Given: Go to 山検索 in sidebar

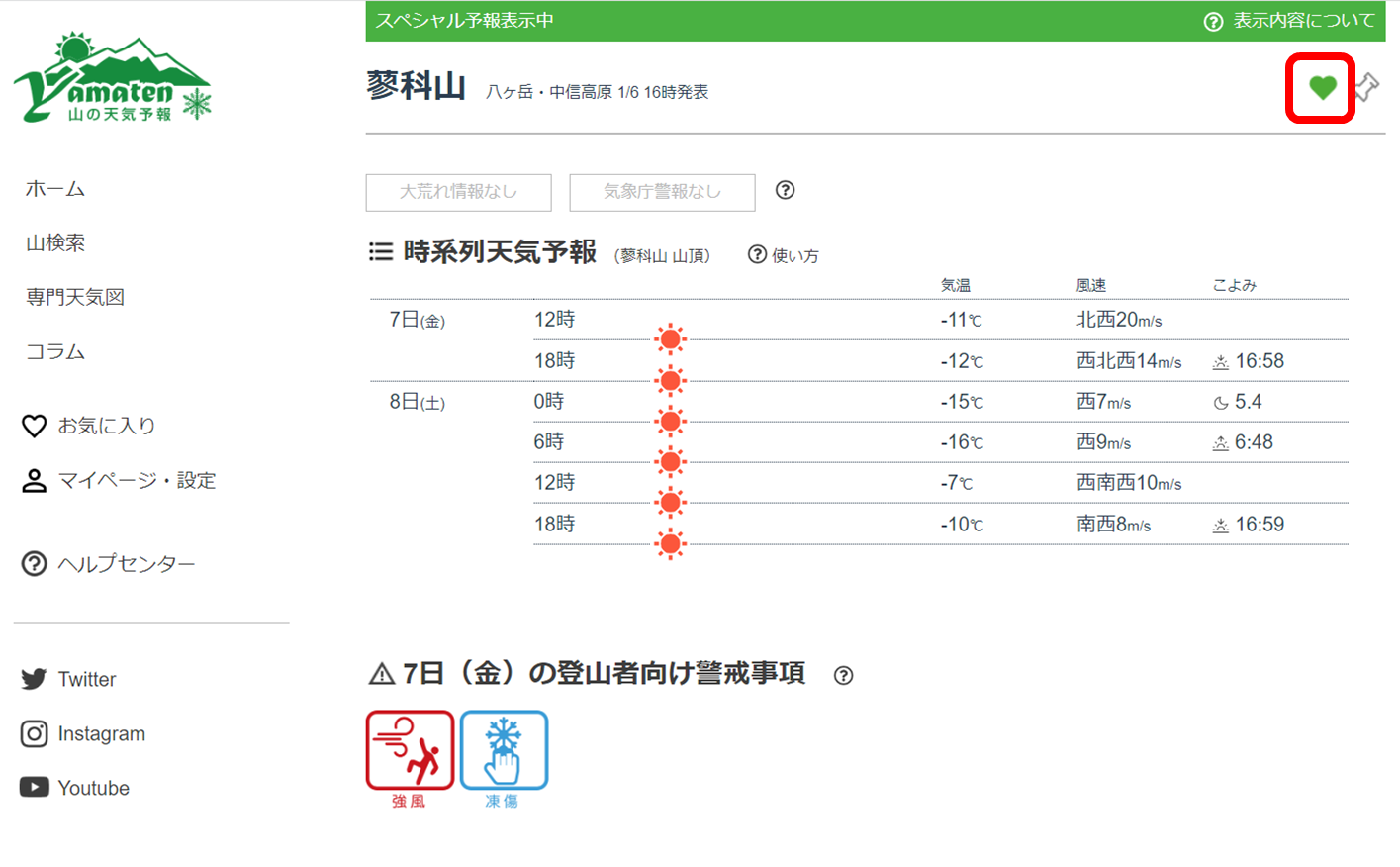Looking at the screenshot, I should pyautogui.click(x=55, y=242).
